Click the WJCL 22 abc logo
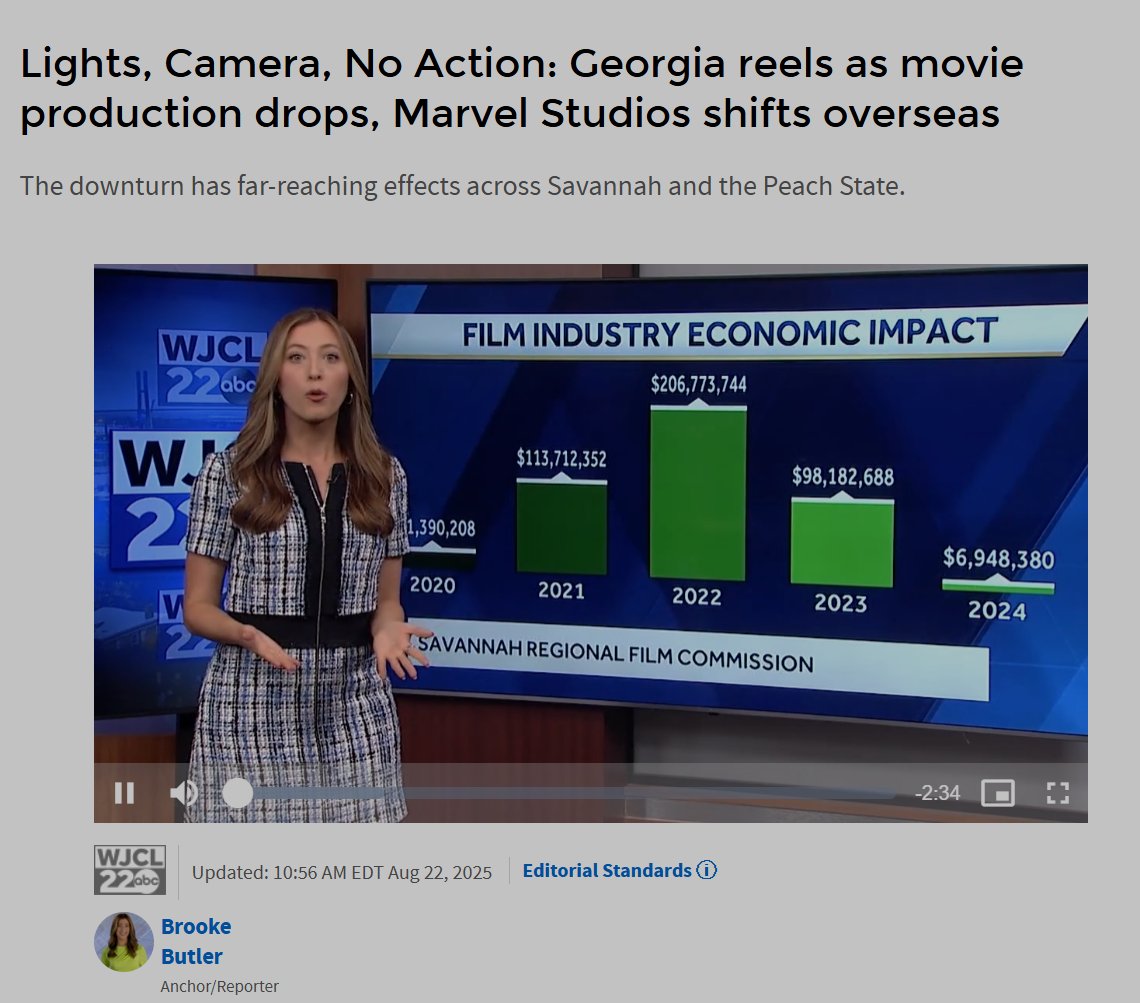The image size is (1140, 1003). point(129,869)
